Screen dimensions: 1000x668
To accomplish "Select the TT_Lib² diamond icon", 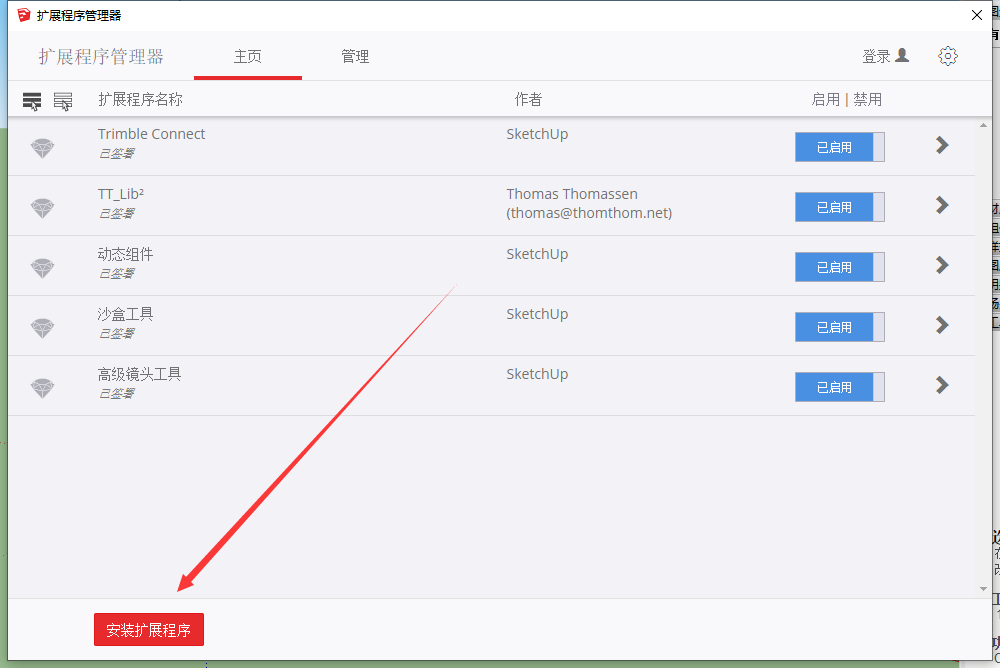I will pos(43,209).
